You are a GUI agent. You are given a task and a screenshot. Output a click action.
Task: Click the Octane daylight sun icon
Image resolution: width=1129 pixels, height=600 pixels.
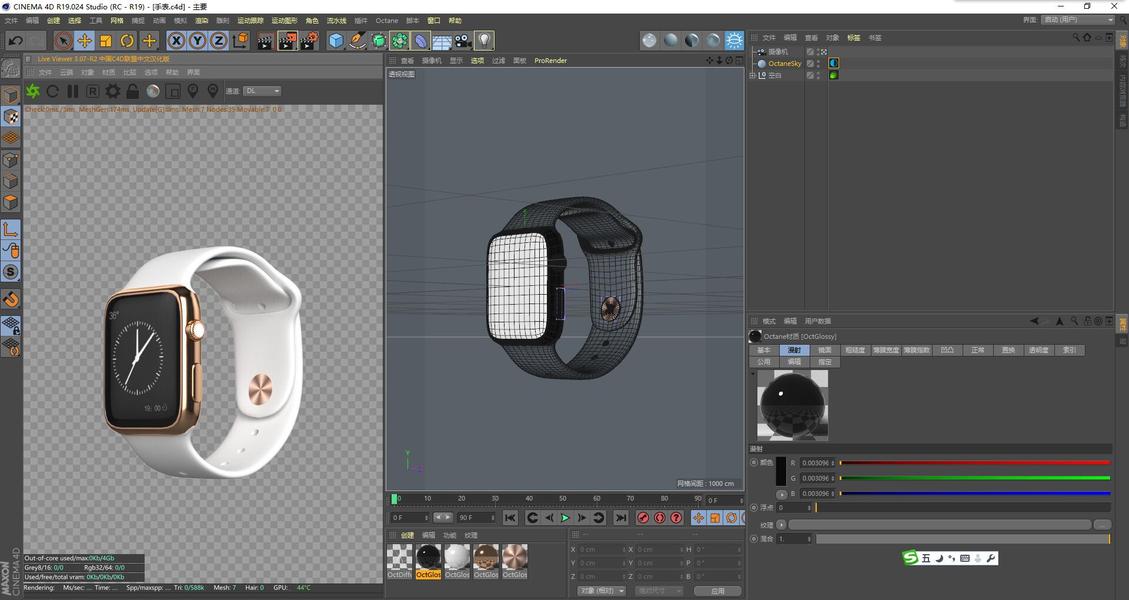point(734,40)
